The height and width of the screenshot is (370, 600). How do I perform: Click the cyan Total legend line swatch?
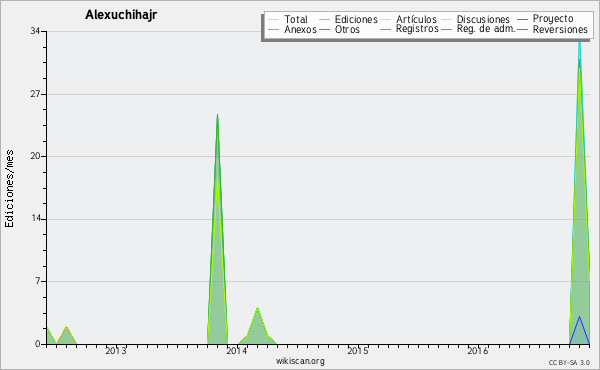273,19
